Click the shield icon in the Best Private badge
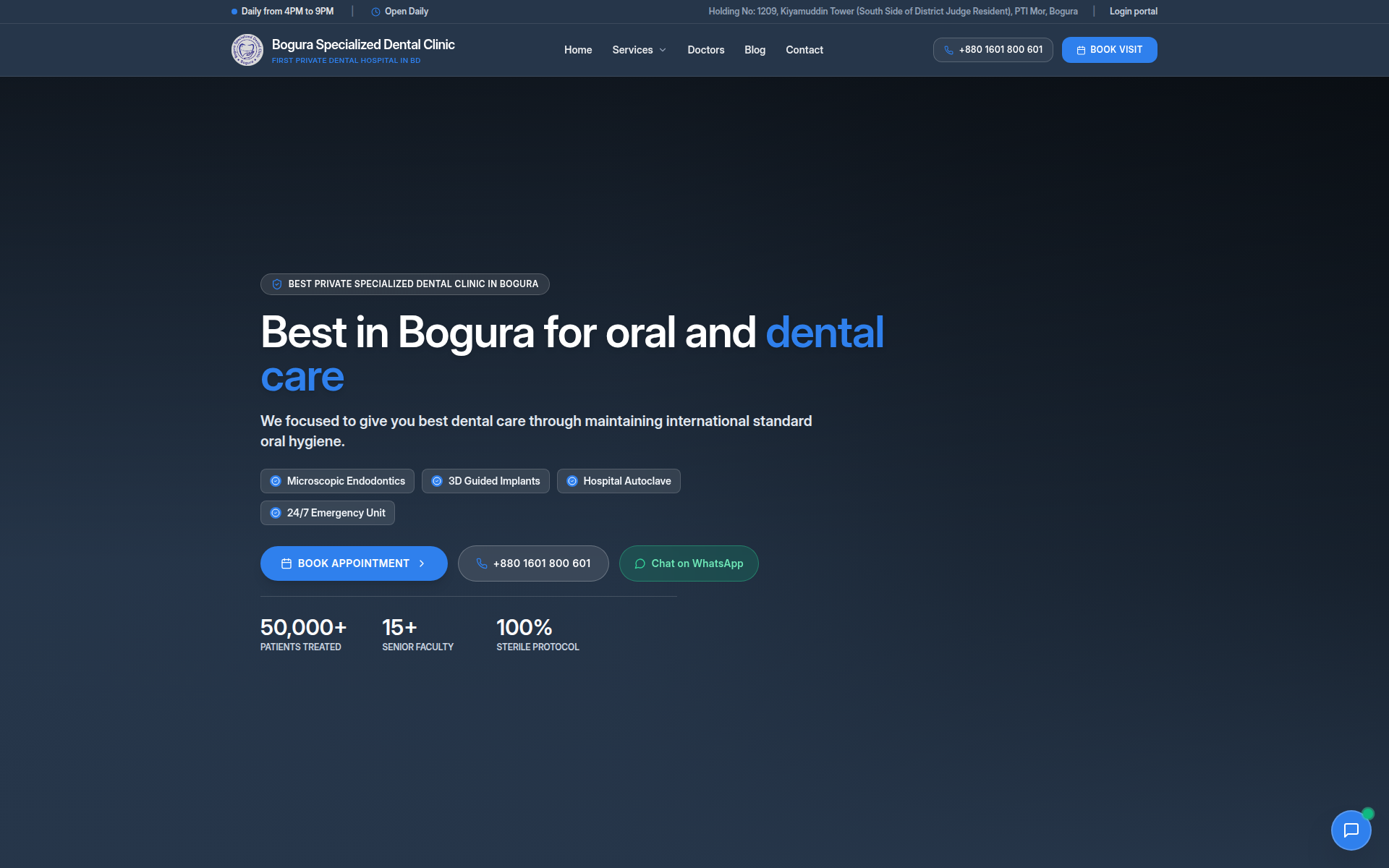This screenshot has height=868, width=1389. click(277, 284)
